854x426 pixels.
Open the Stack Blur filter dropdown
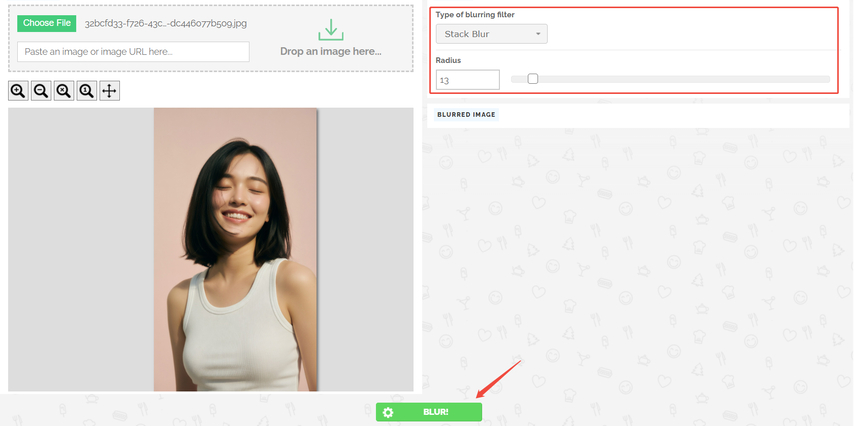pyautogui.click(x=491, y=34)
